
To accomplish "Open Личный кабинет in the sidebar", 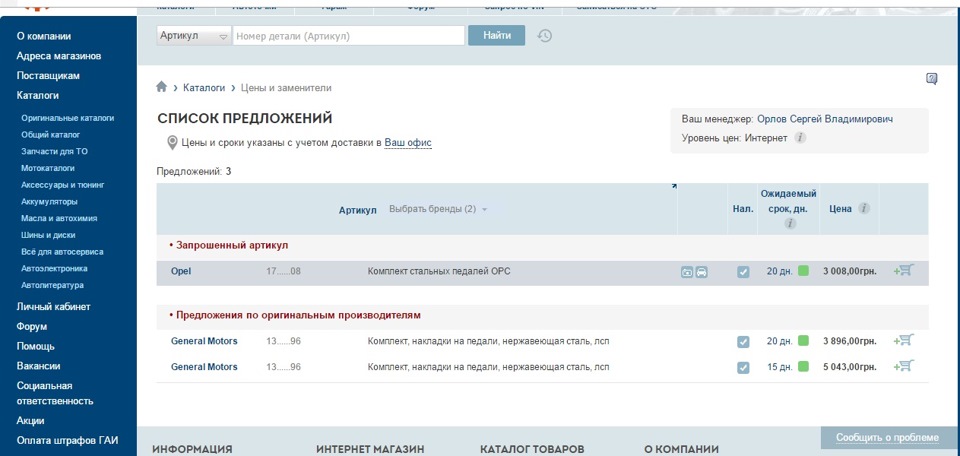I will click(53, 307).
